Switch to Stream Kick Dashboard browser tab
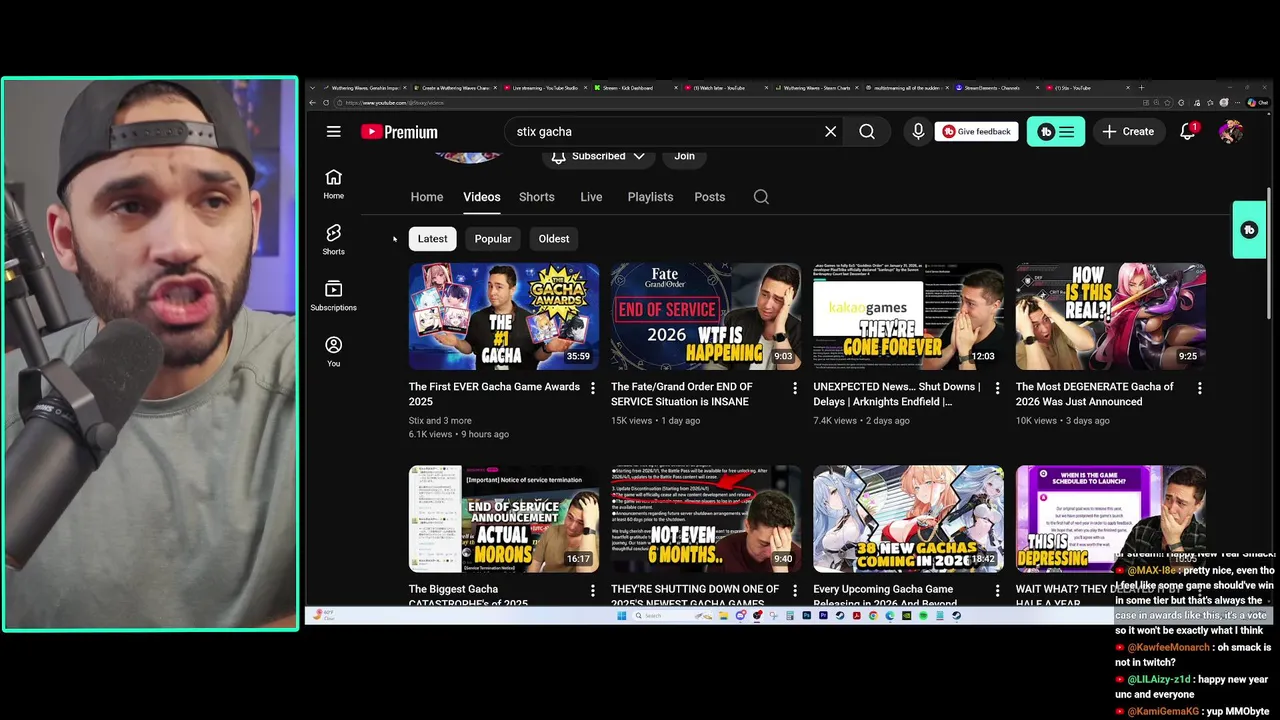 click(x=634, y=88)
